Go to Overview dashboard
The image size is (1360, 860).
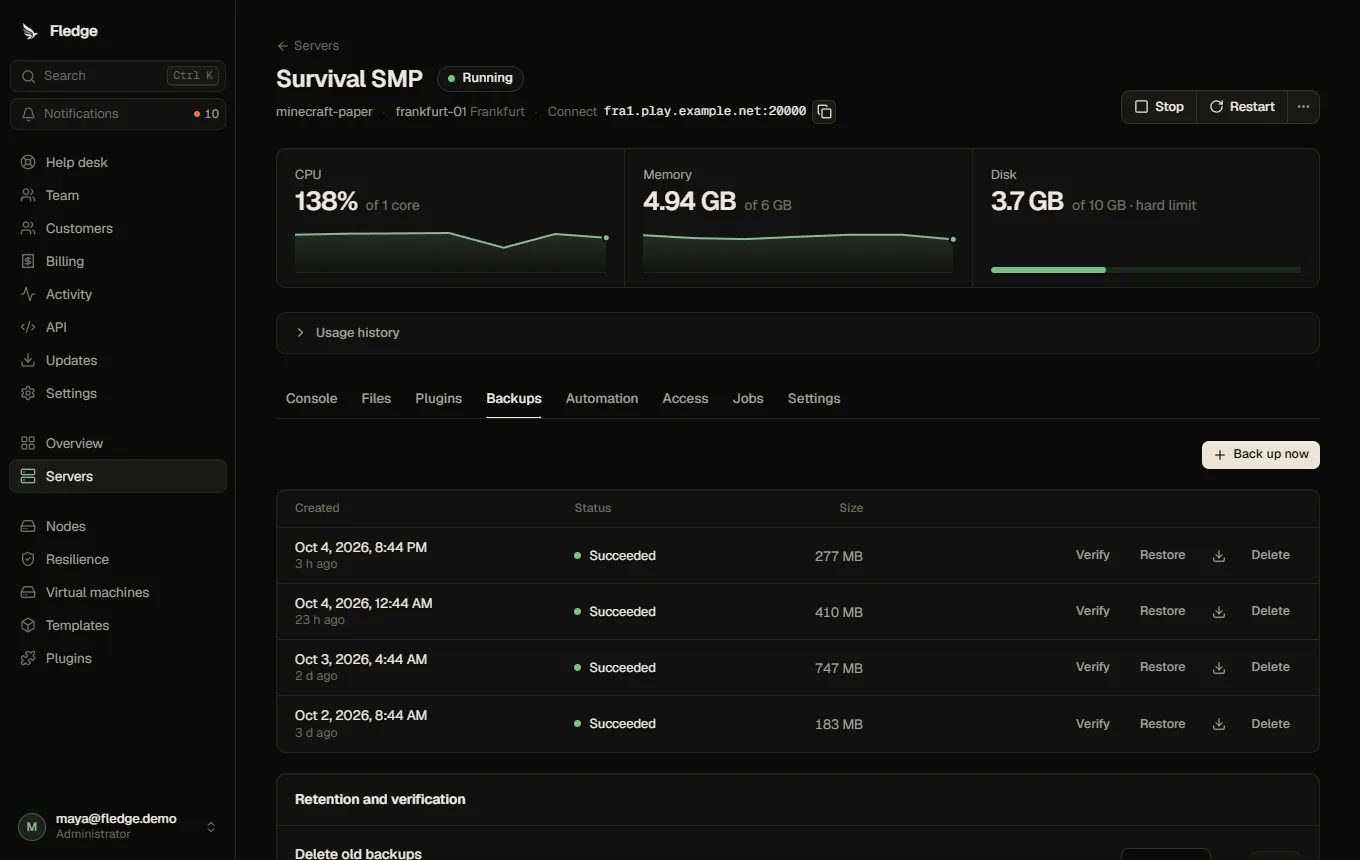click(118, 443)
